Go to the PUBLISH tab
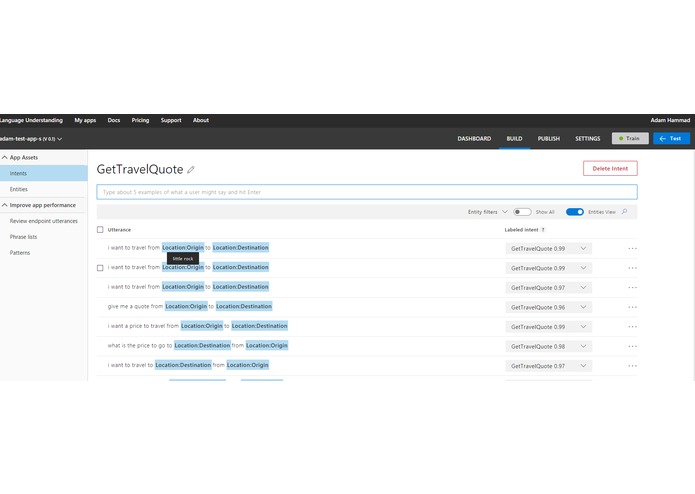695x494 pixels. click(x=549, y=139)
